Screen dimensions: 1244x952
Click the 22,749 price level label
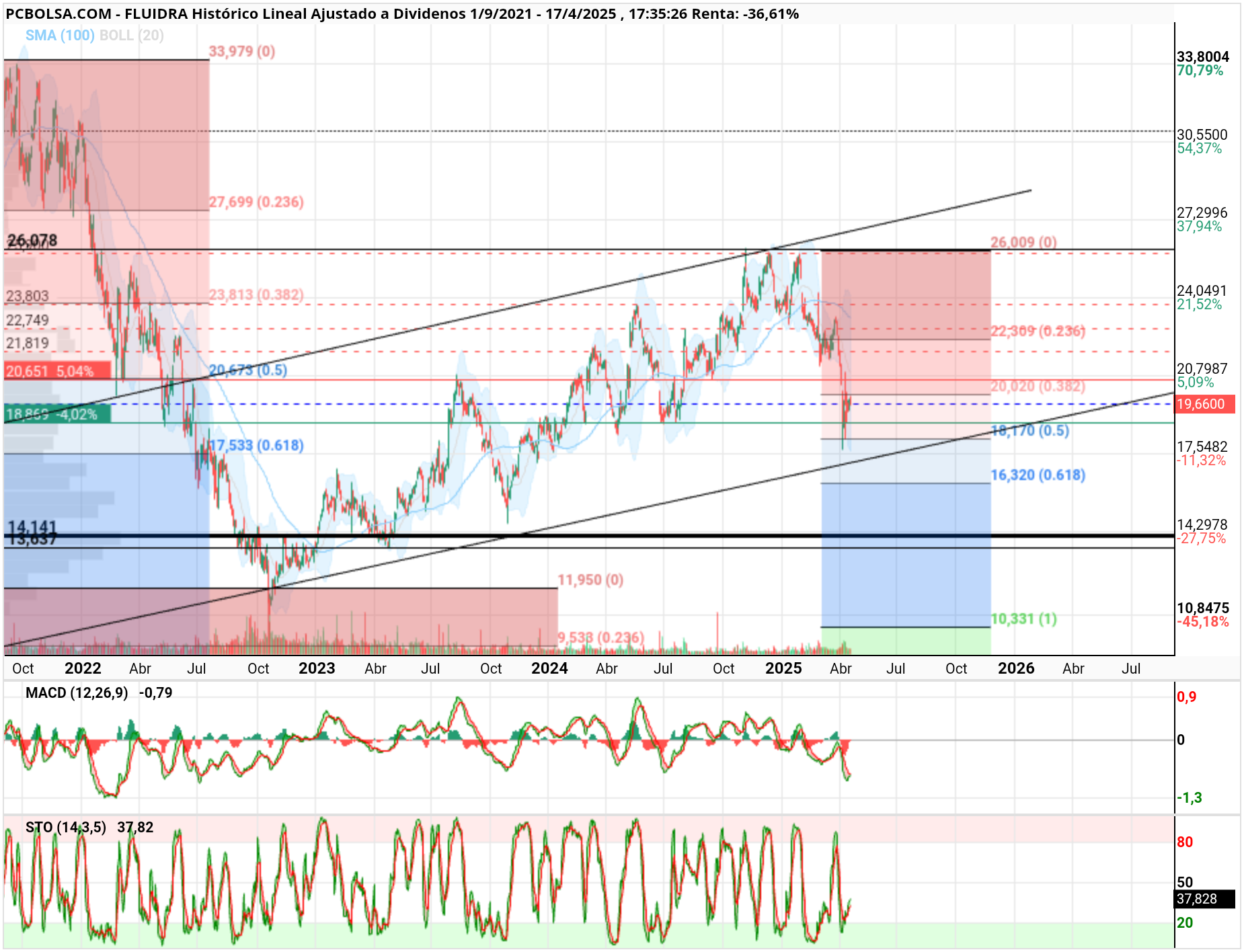[x=28, y=320]
